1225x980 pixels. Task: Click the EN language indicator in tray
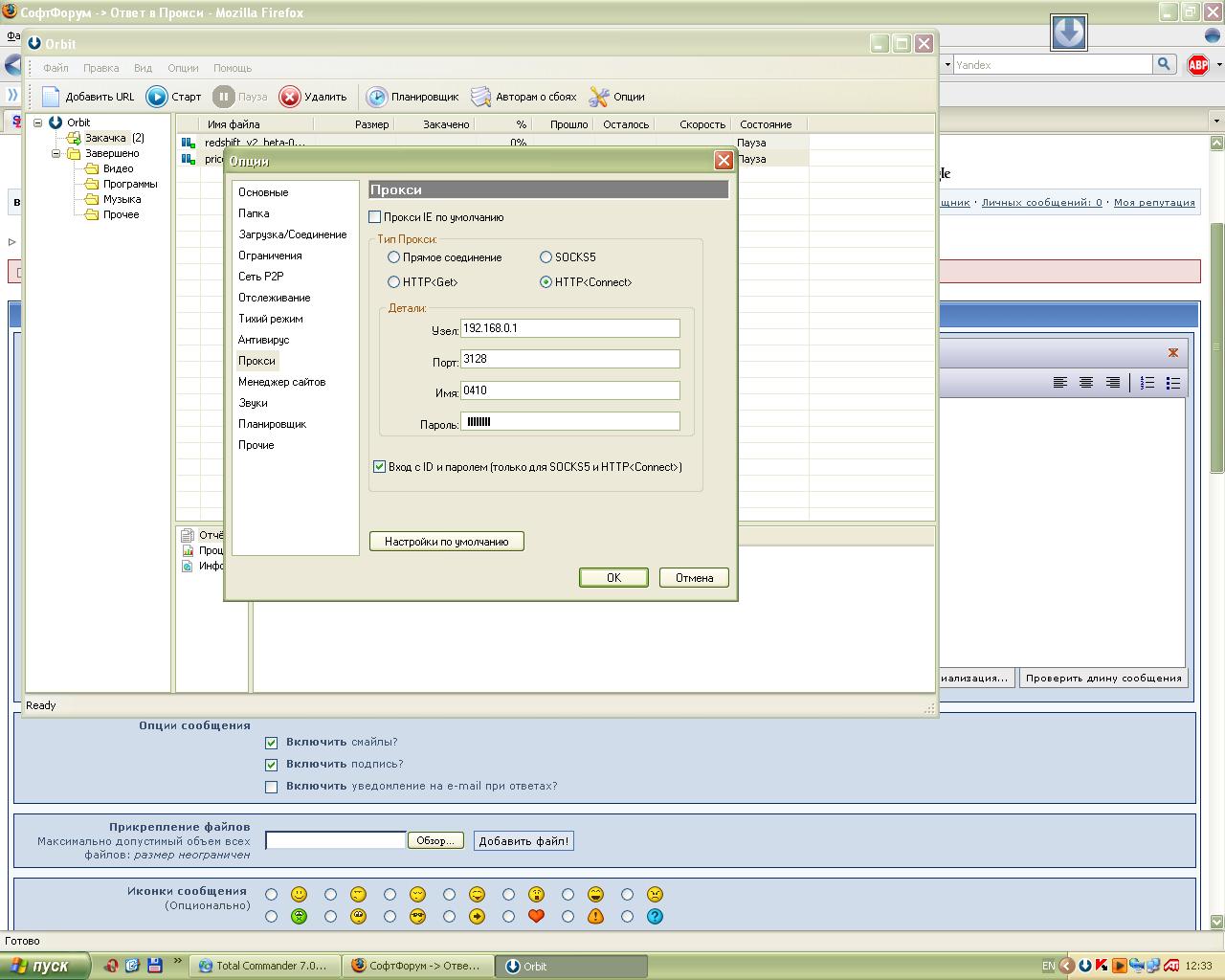1048,966
